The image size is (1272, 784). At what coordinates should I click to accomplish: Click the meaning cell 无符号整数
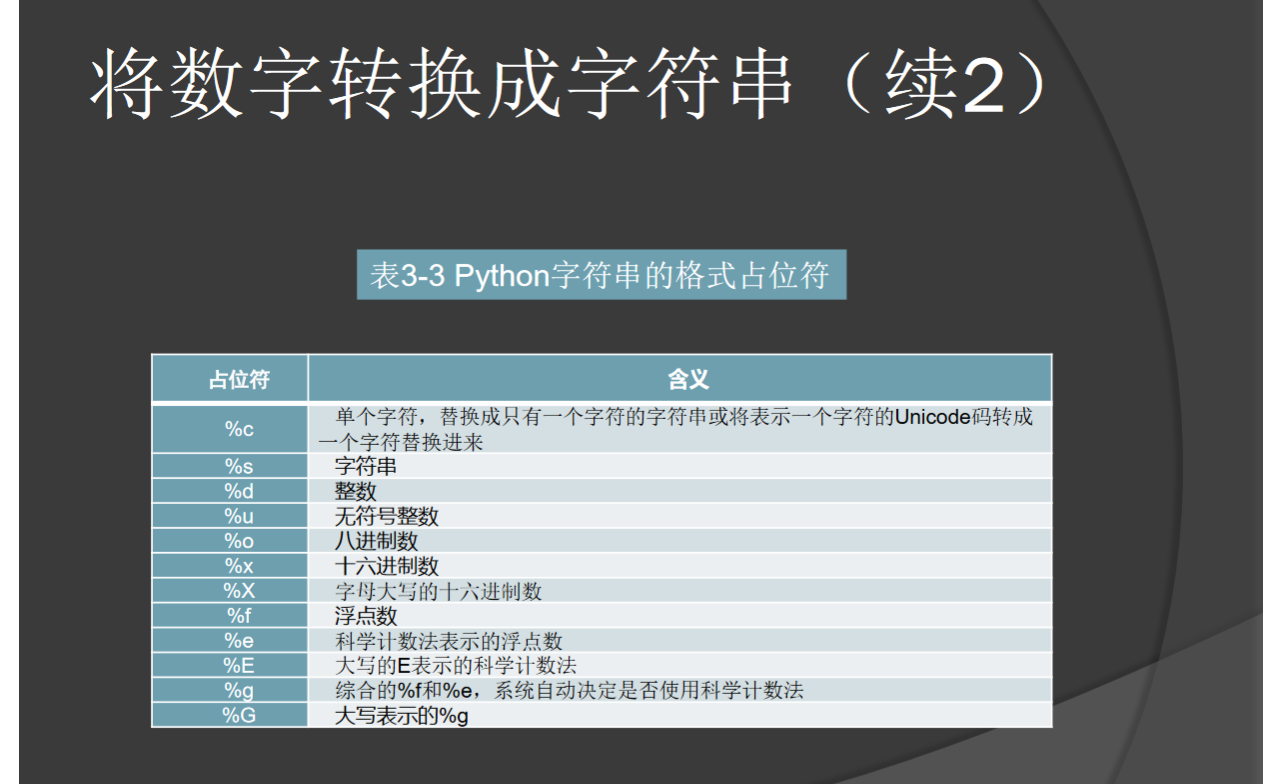[x=680, y=516]
